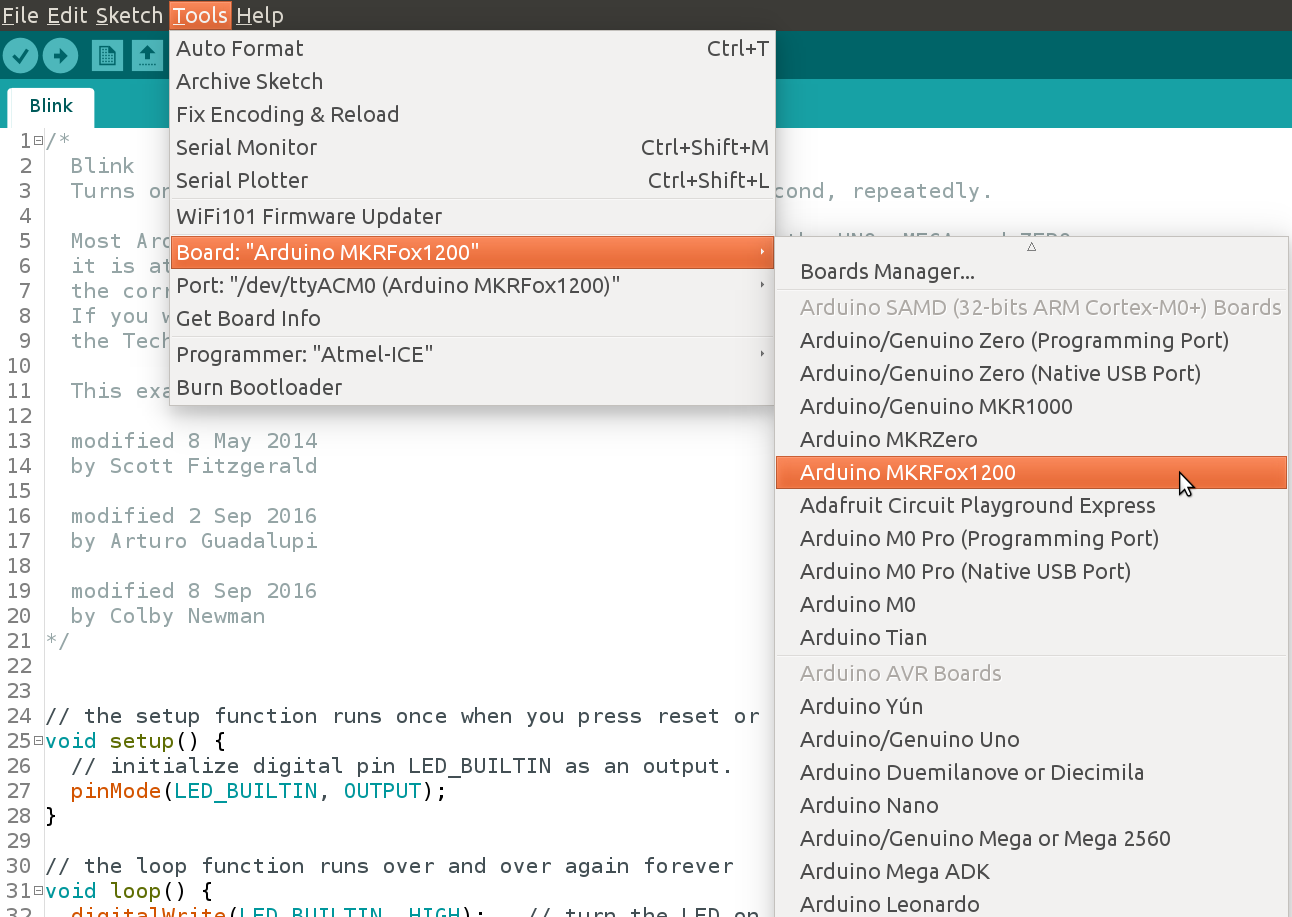The width and height of the screenshot is (1292, 917).
Task: Click line number 22 in the gutter
Action: tap(19, 666)
